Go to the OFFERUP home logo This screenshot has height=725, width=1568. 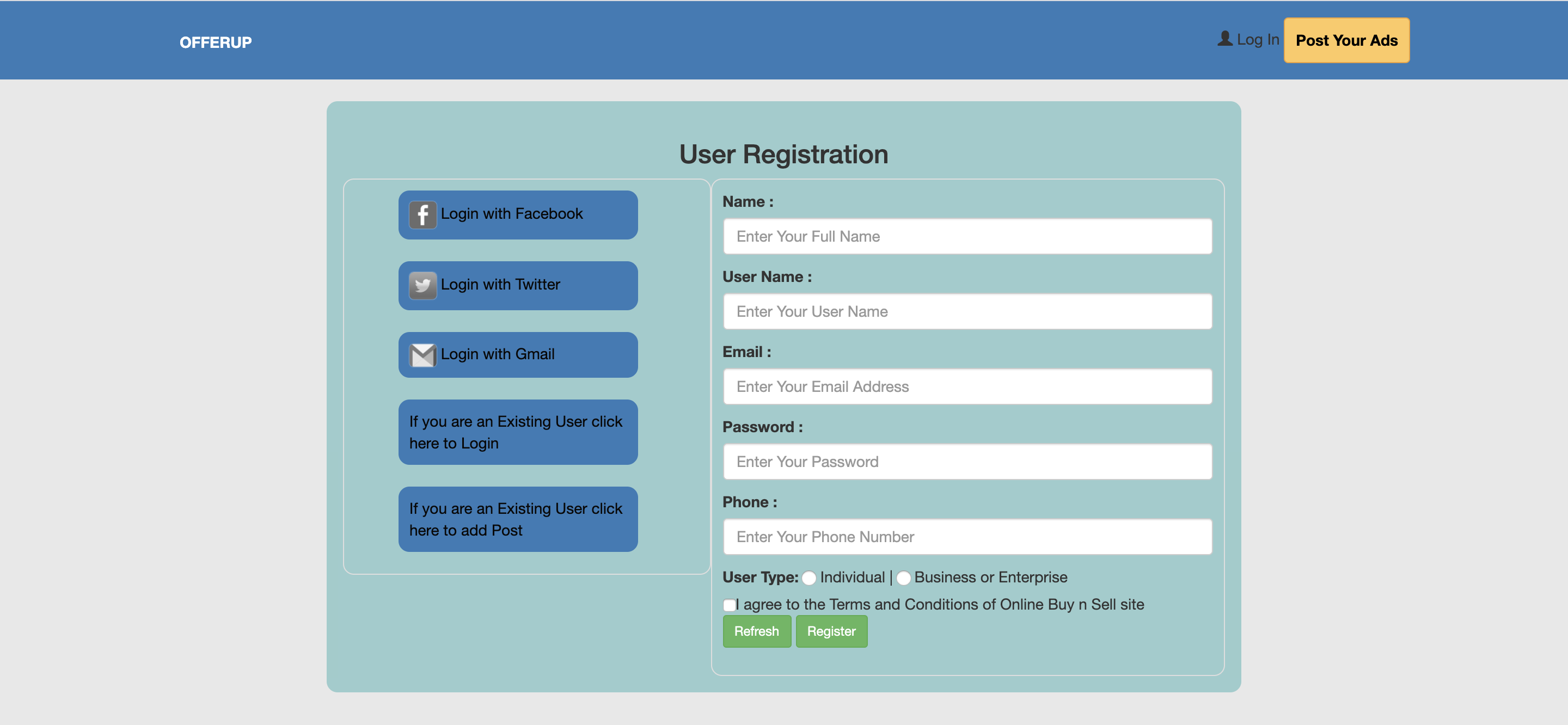coord(216,42)
